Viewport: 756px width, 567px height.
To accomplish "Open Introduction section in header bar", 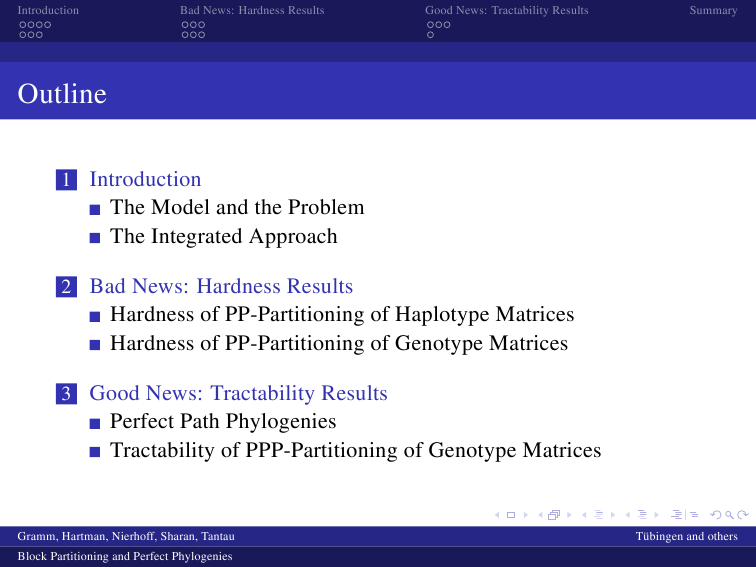I will 48,10.
